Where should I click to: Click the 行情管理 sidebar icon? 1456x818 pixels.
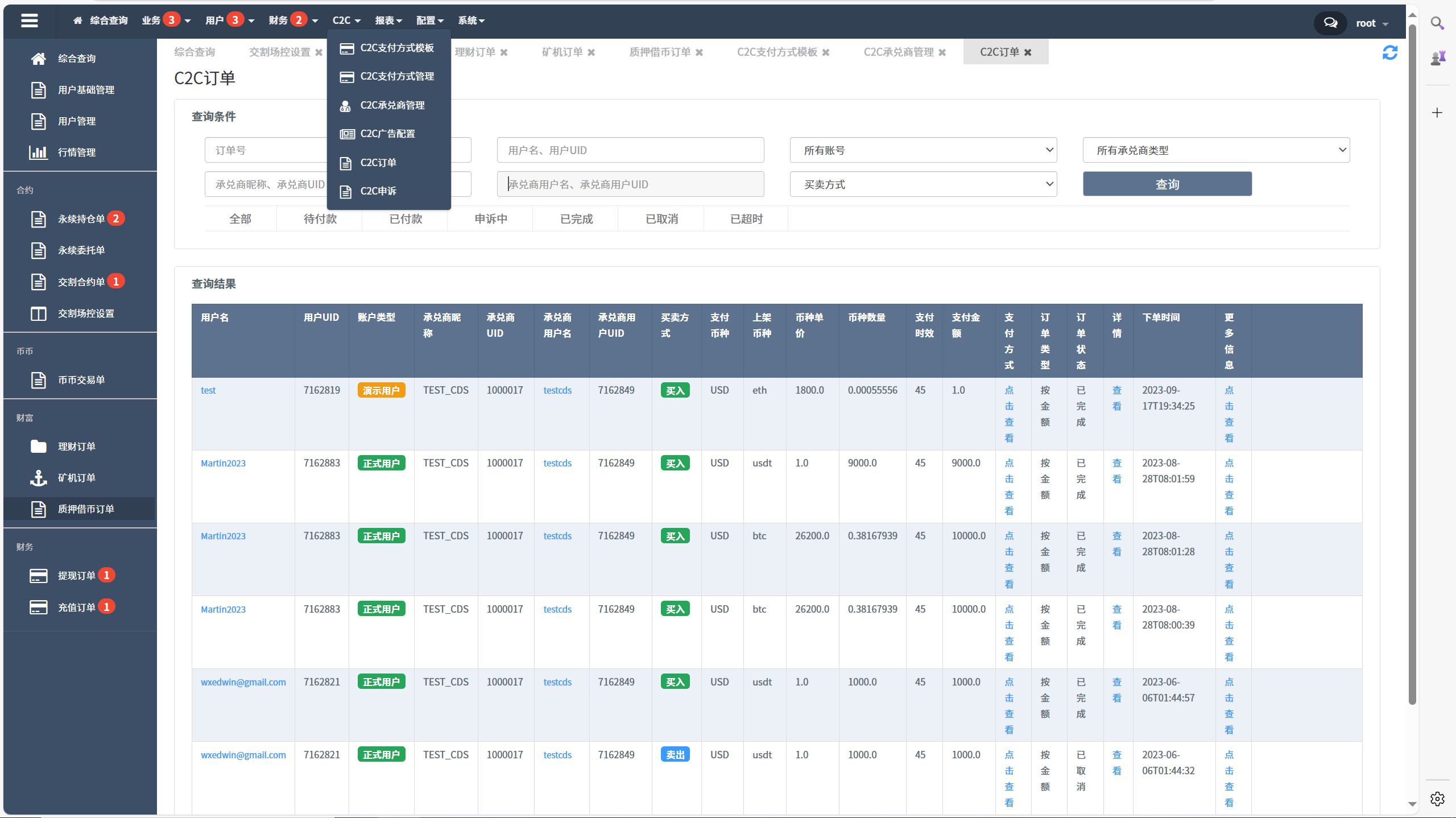pyautogui.click(x=37, y=152)
